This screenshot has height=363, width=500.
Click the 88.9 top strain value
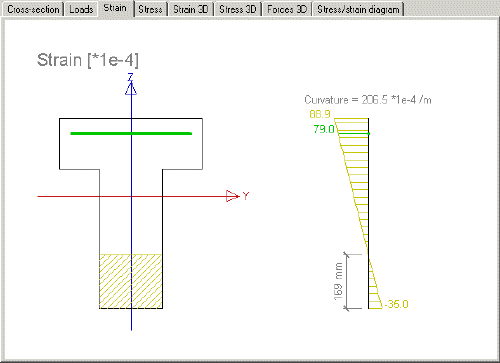[320, 114]
